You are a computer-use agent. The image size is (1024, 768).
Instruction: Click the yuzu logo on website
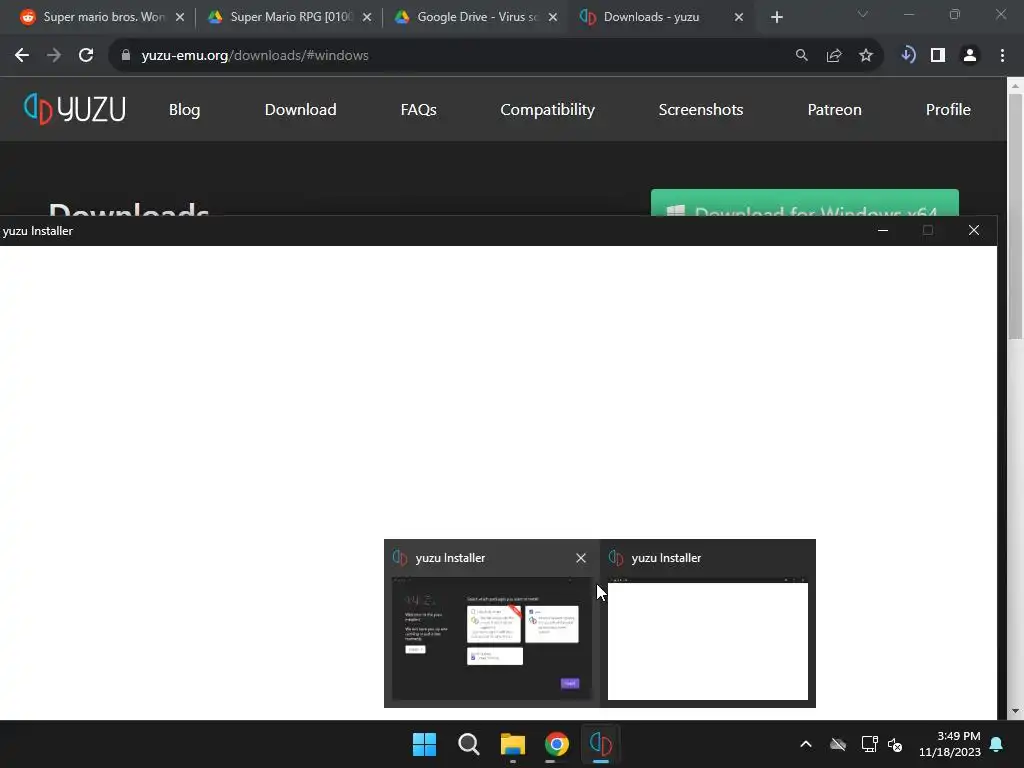click(x=74, y=109)
